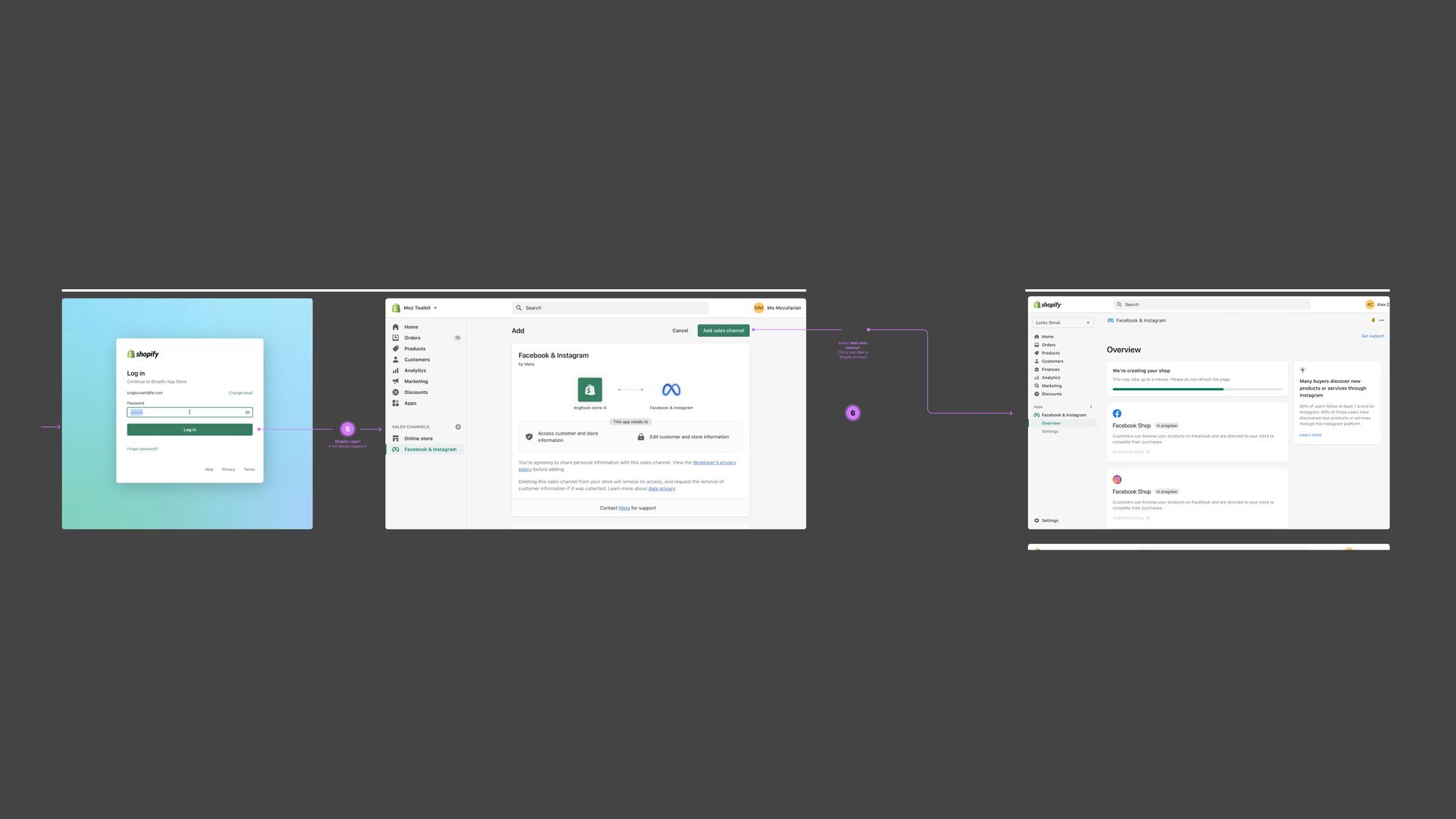Expand the Apps section chevron
The height and width of the screenshot is (819, 1456).
click(x=1091, y=407)
